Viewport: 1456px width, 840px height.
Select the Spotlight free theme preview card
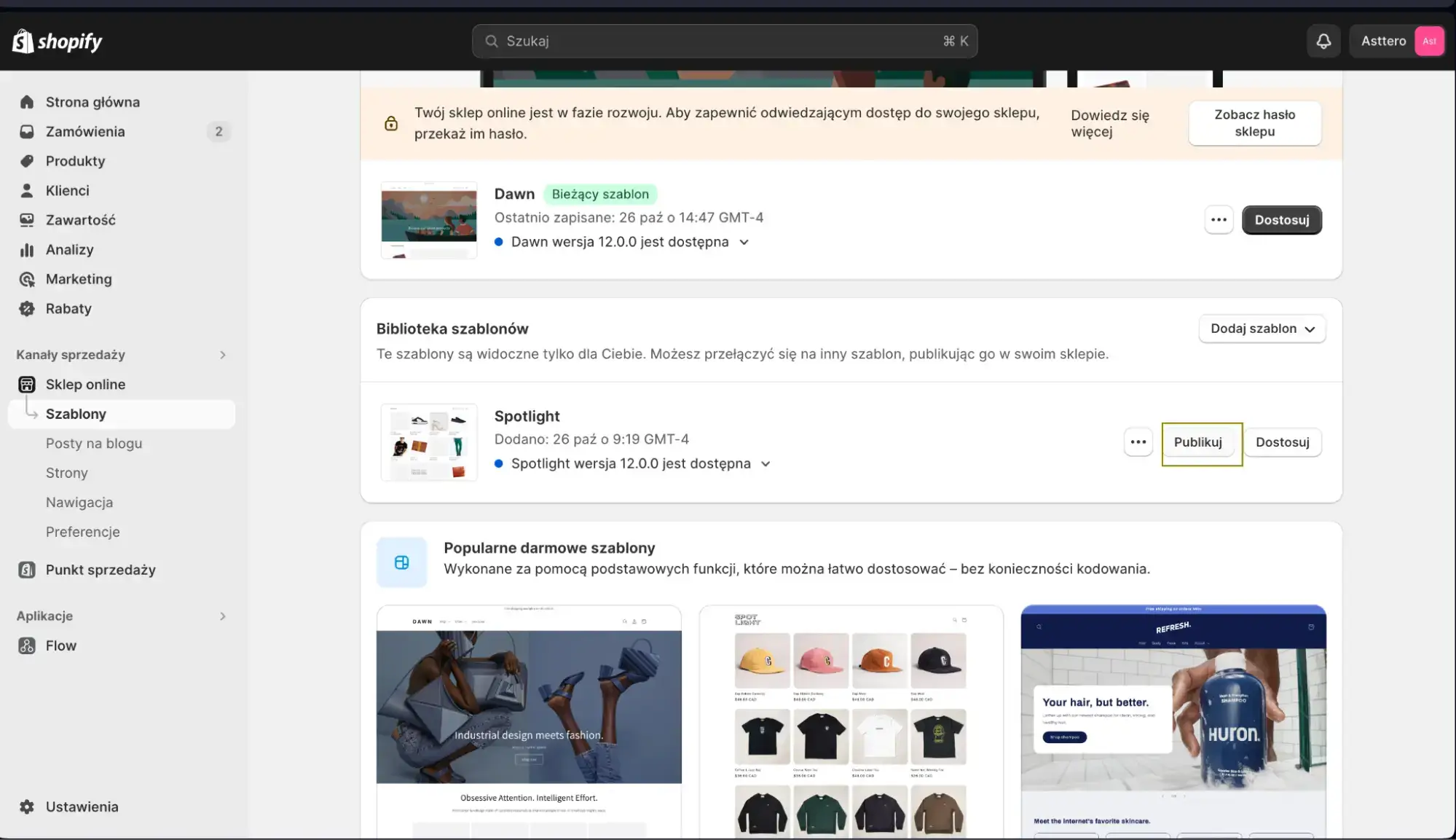(851, 721)
